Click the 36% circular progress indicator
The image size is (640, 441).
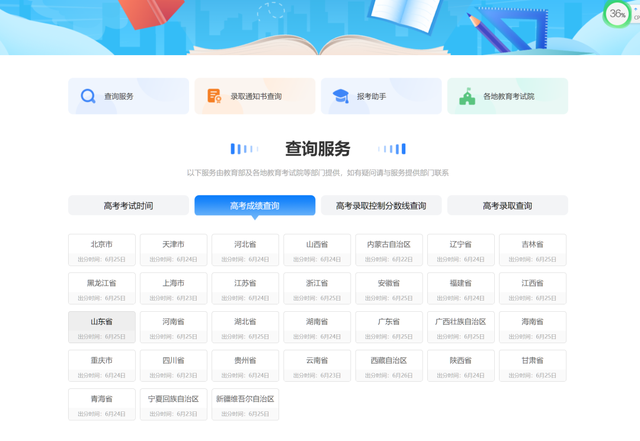pos(618,14)
